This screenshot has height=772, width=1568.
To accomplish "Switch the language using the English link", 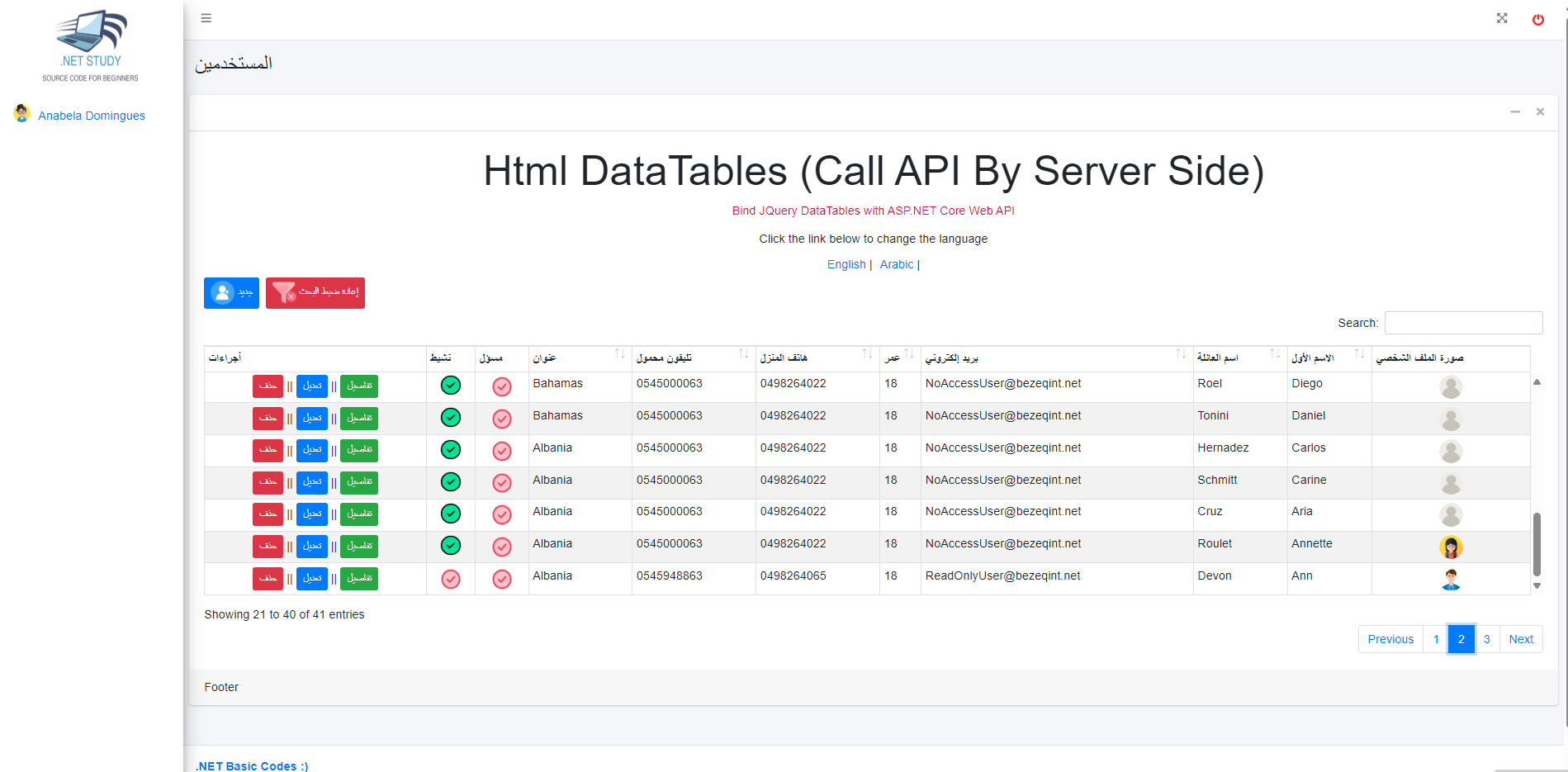I will tap(846, 264).
